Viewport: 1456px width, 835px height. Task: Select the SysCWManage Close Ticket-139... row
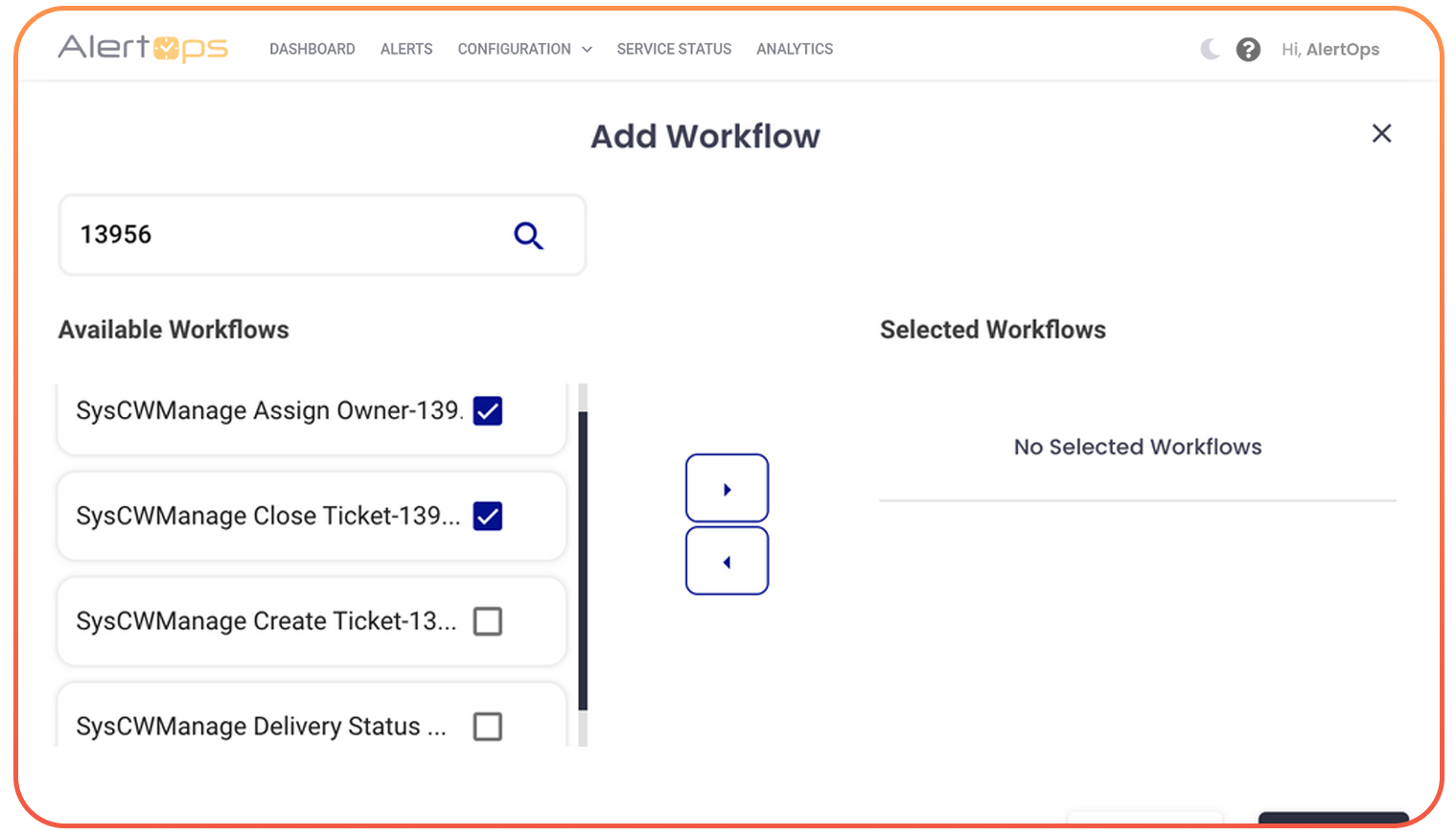coord(312,516)
